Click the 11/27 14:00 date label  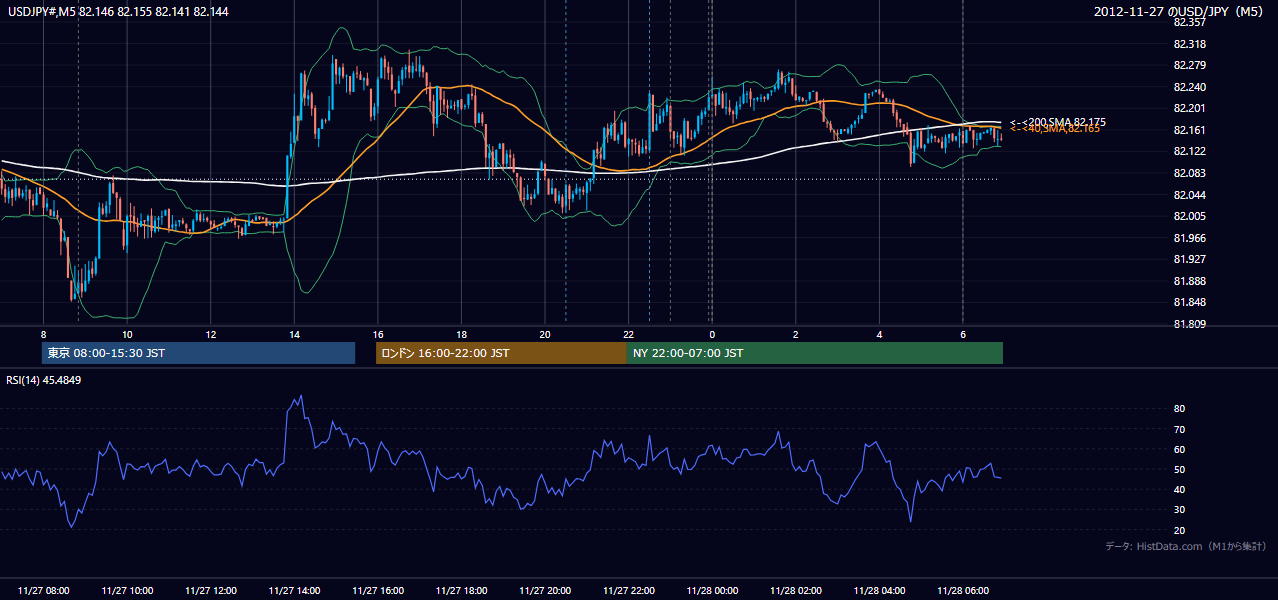pyautogui.click(x=294, y=591)
